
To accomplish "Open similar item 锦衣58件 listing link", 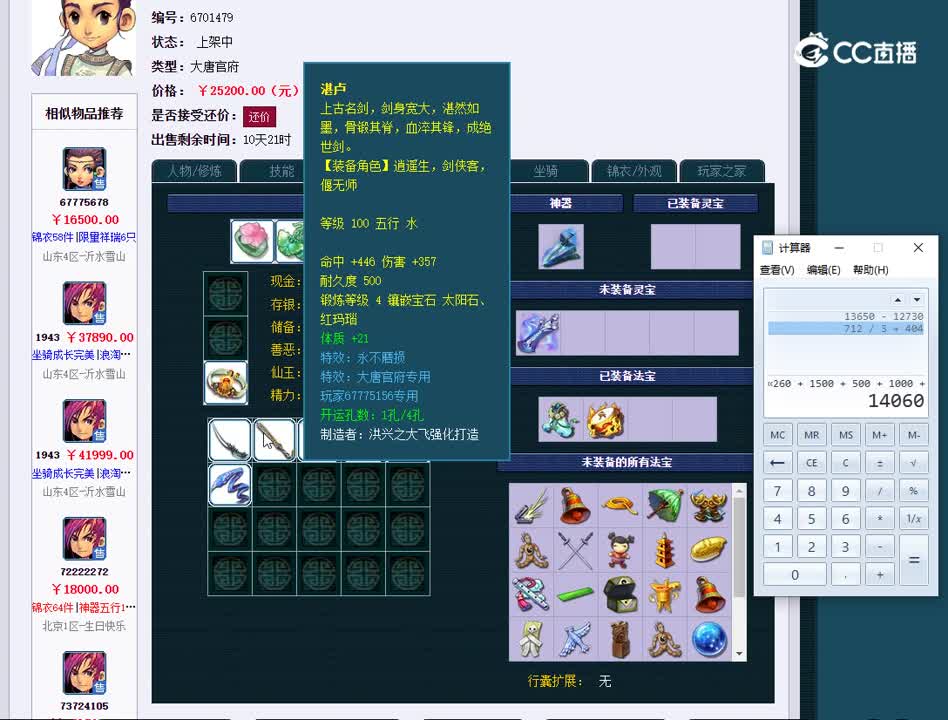I will tap(84, 237).
